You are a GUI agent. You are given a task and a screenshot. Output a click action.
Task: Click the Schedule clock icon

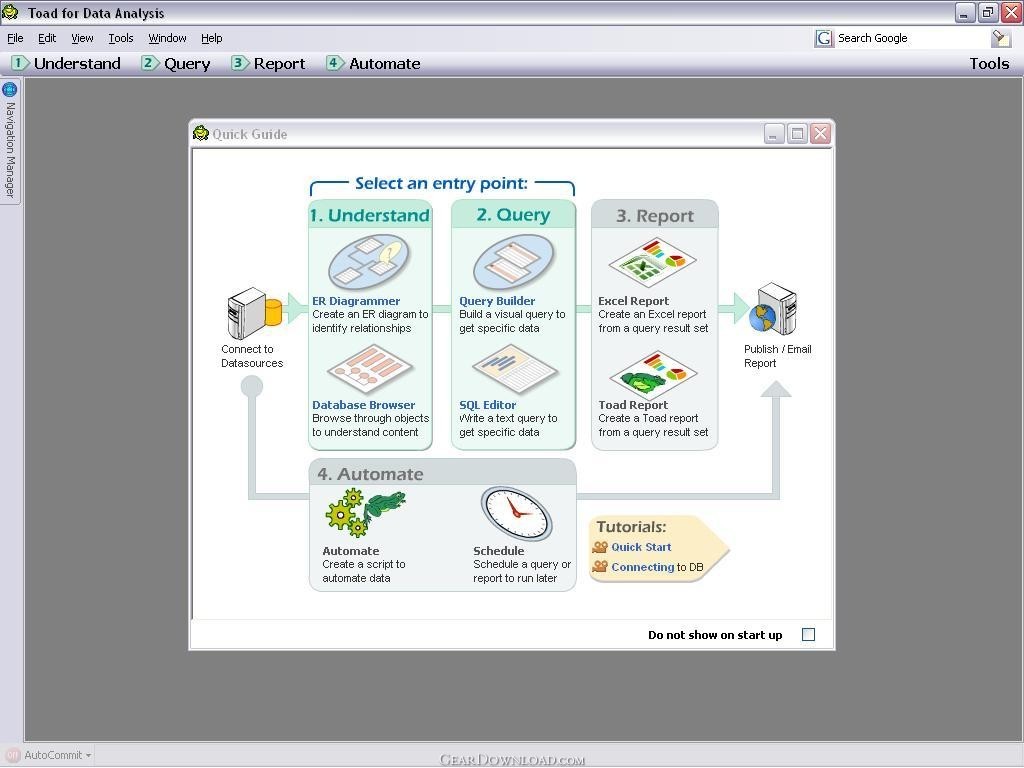tap(516, 513)
